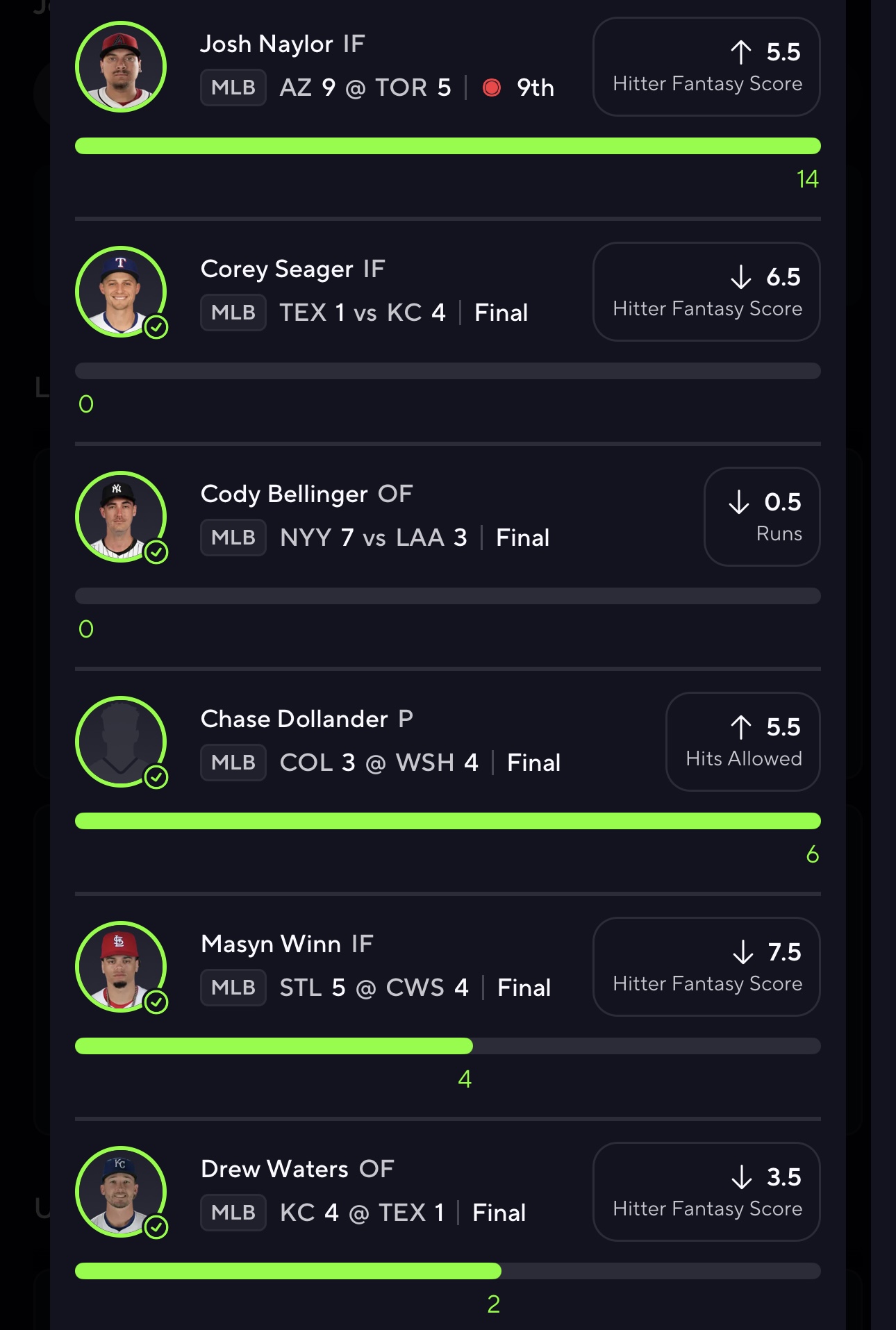Image resolution: width=896 pixels, height=1330 pixels.
Task: Tap the down arrow on Masyn Winn's 7.5 projection
Action: (742, 952)
